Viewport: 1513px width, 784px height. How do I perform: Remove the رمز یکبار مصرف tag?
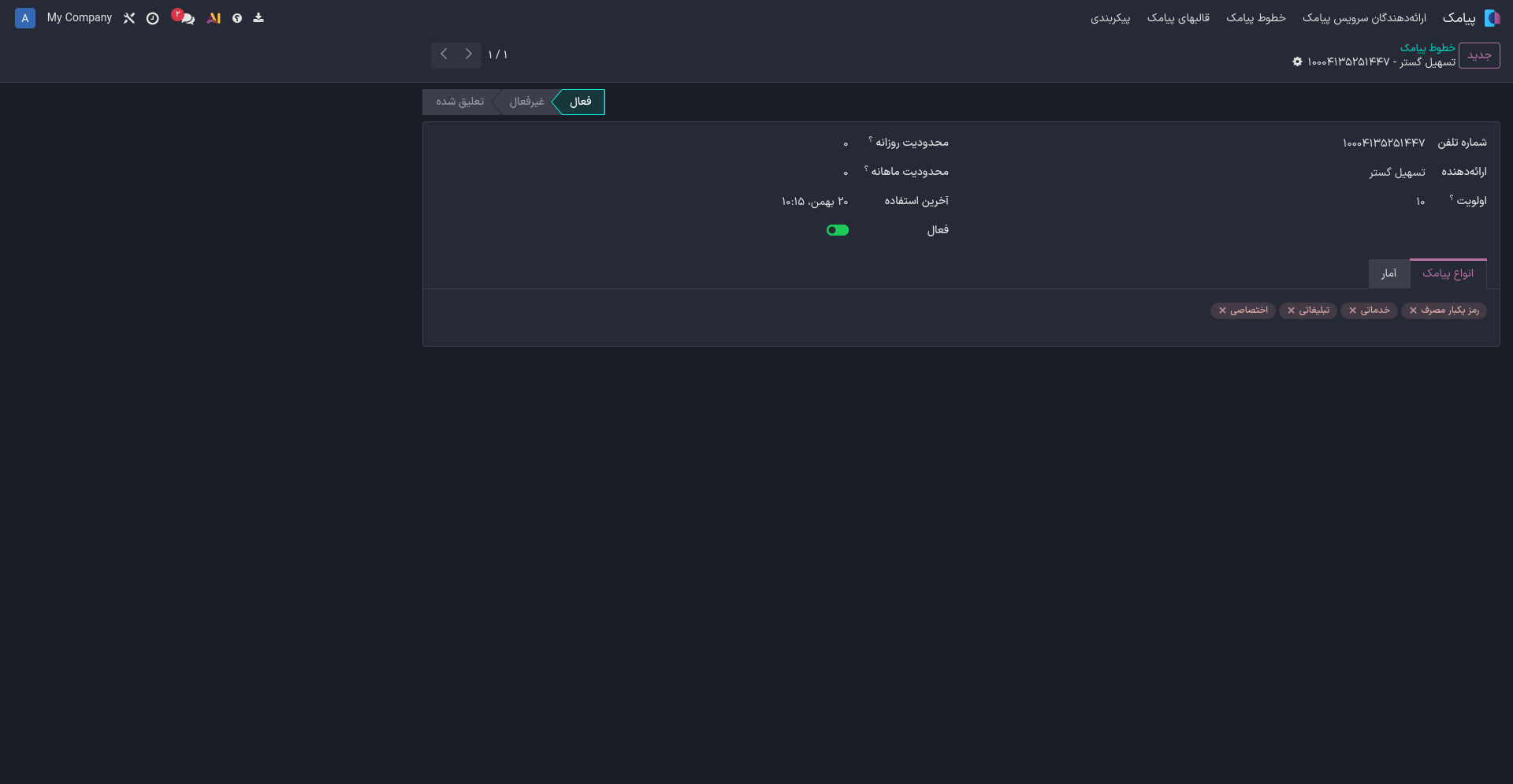pos(1413,310)
